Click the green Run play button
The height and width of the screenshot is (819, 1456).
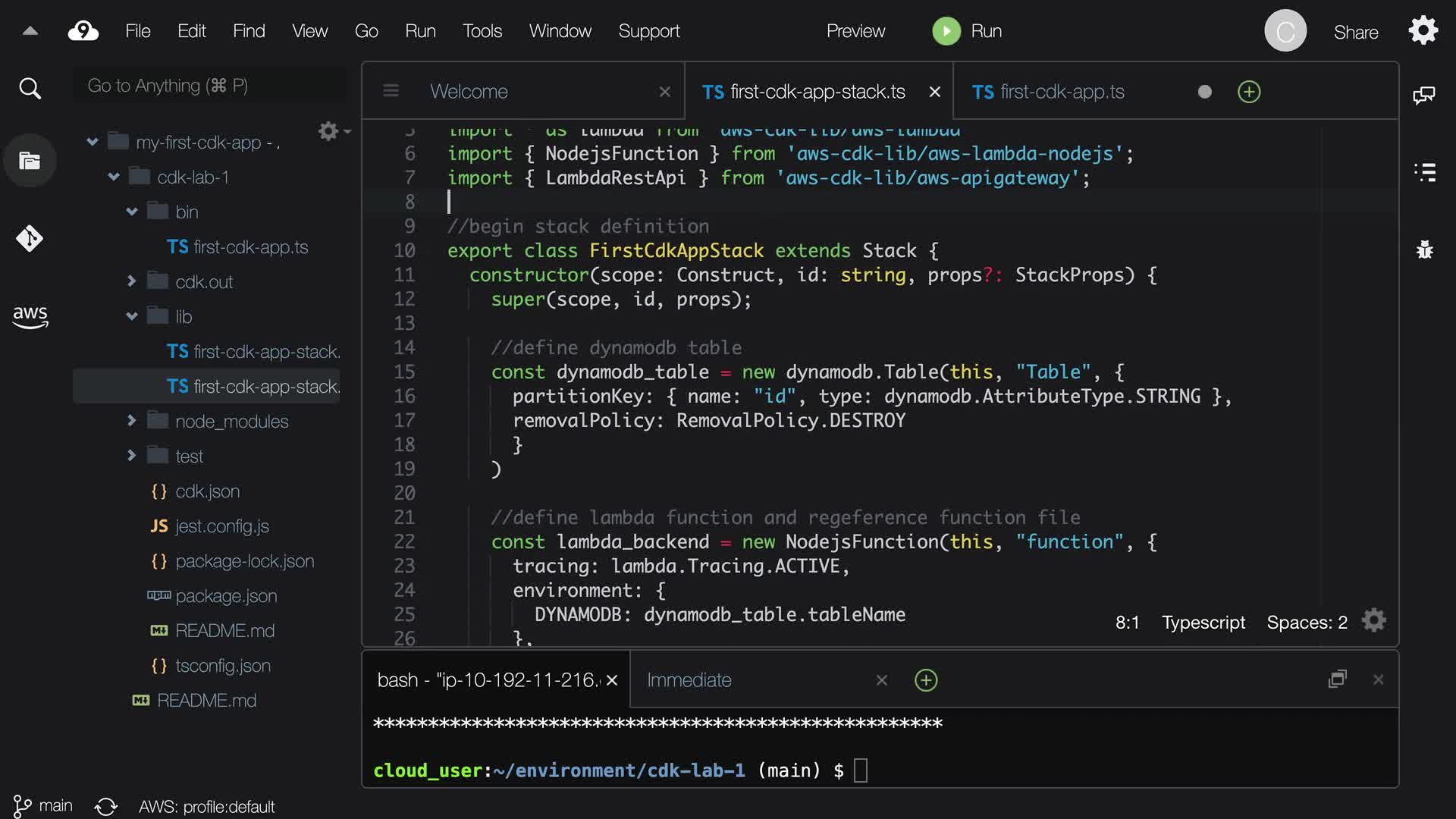coord(946,31)
